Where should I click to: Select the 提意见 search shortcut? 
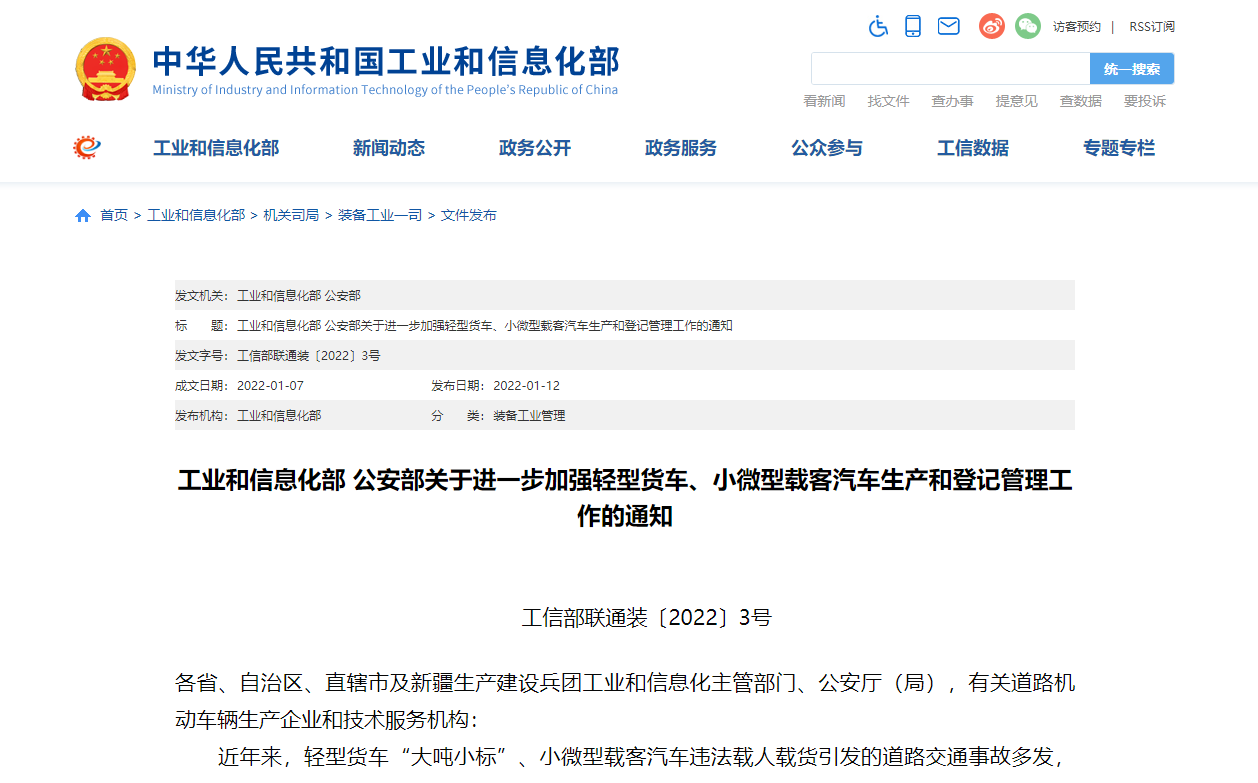pos(1016,101)
